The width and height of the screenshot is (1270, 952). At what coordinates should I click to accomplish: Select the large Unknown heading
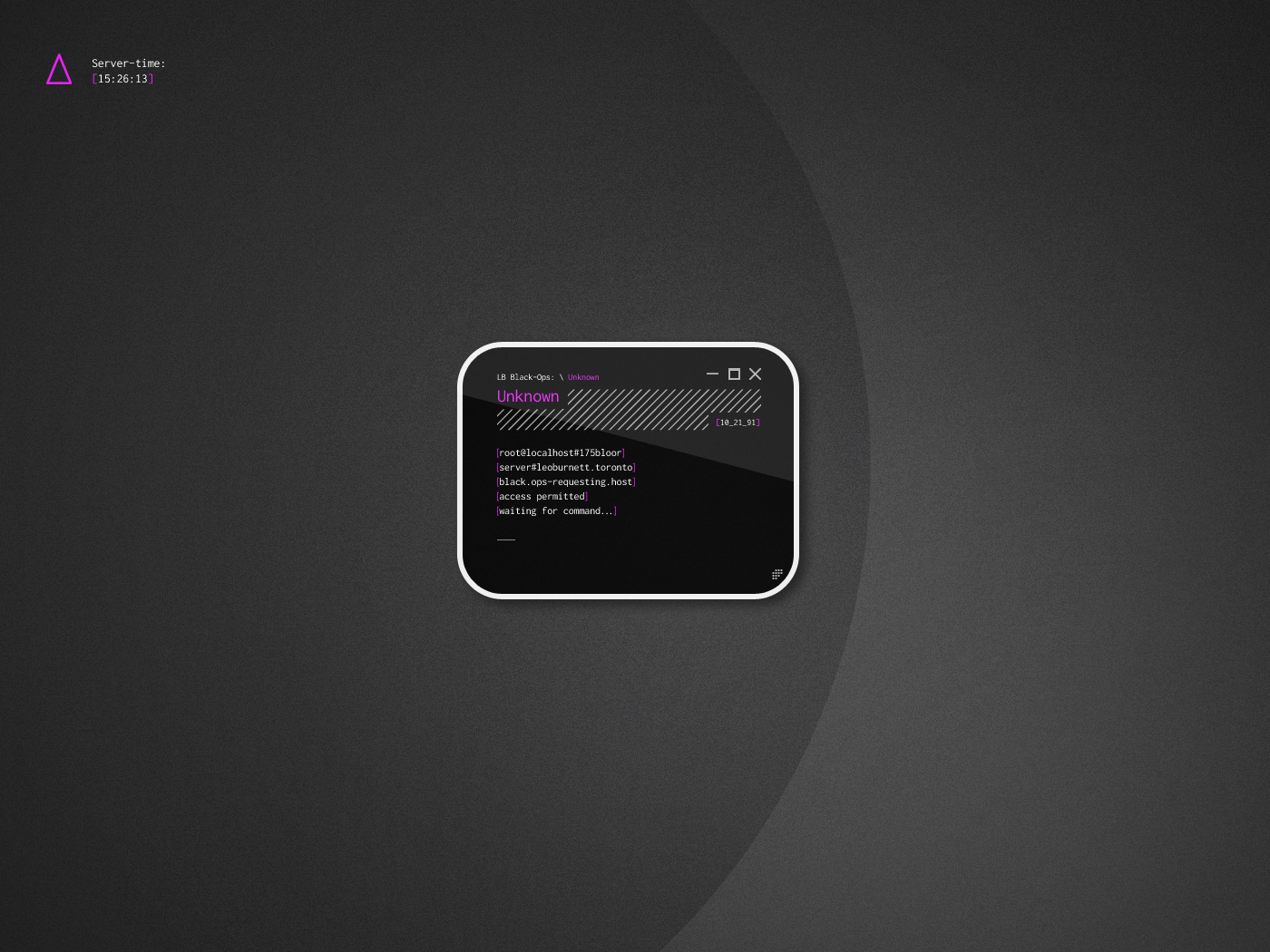click(x=528, y=396)
